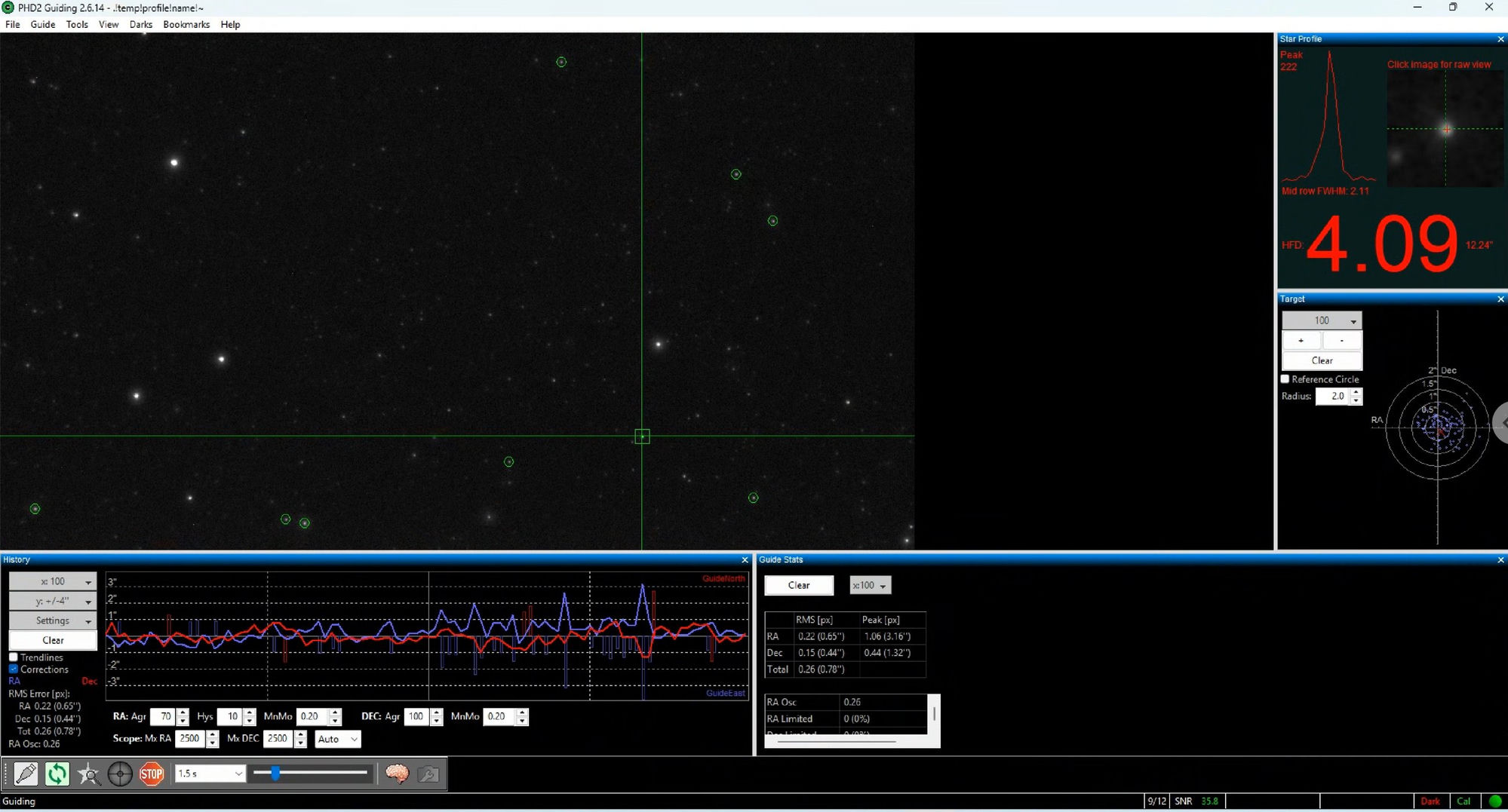Image resolution: width=1508 pixels, height=812 pixels.
Task: Click the Dark status indicator
Action: tap(1430, 801)
